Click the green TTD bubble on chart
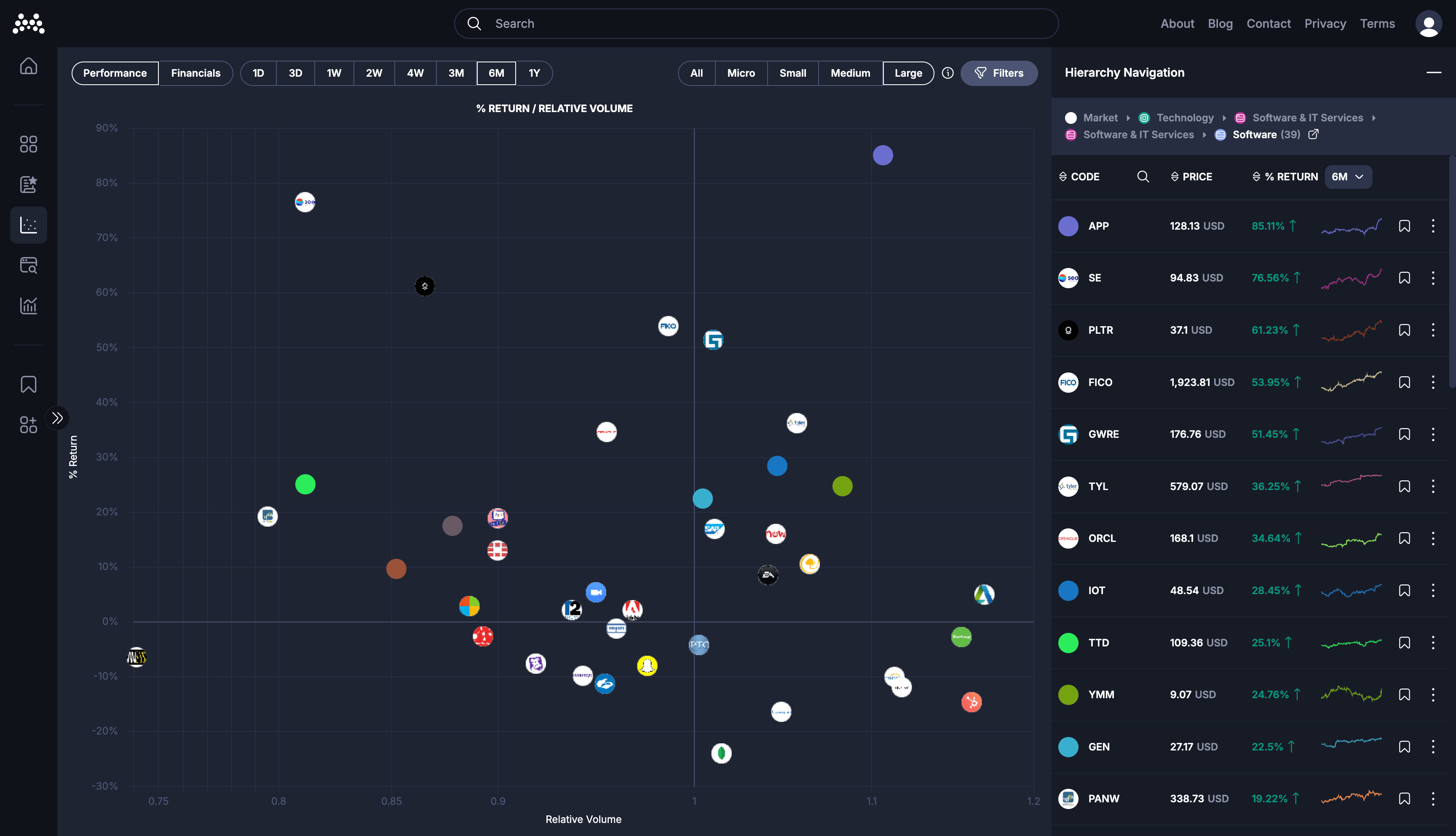1456x836 pixels. click(x=305, y=485)
